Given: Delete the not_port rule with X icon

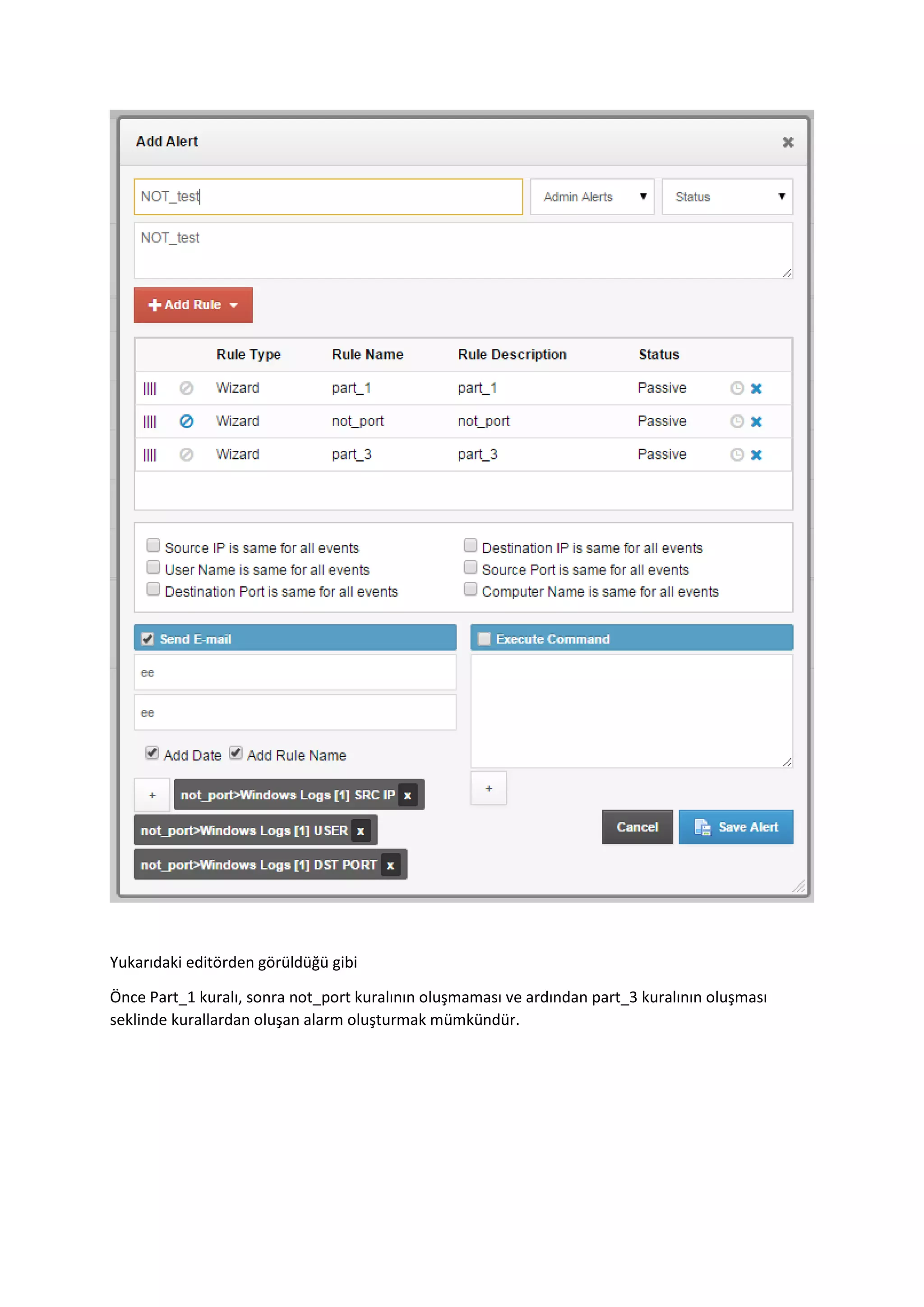Looking at the screenshot, I should (756, 422).
